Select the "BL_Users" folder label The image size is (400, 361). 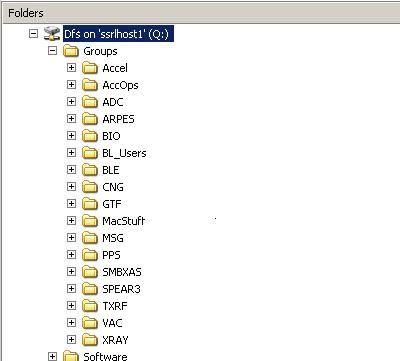(x=124, y=153)
